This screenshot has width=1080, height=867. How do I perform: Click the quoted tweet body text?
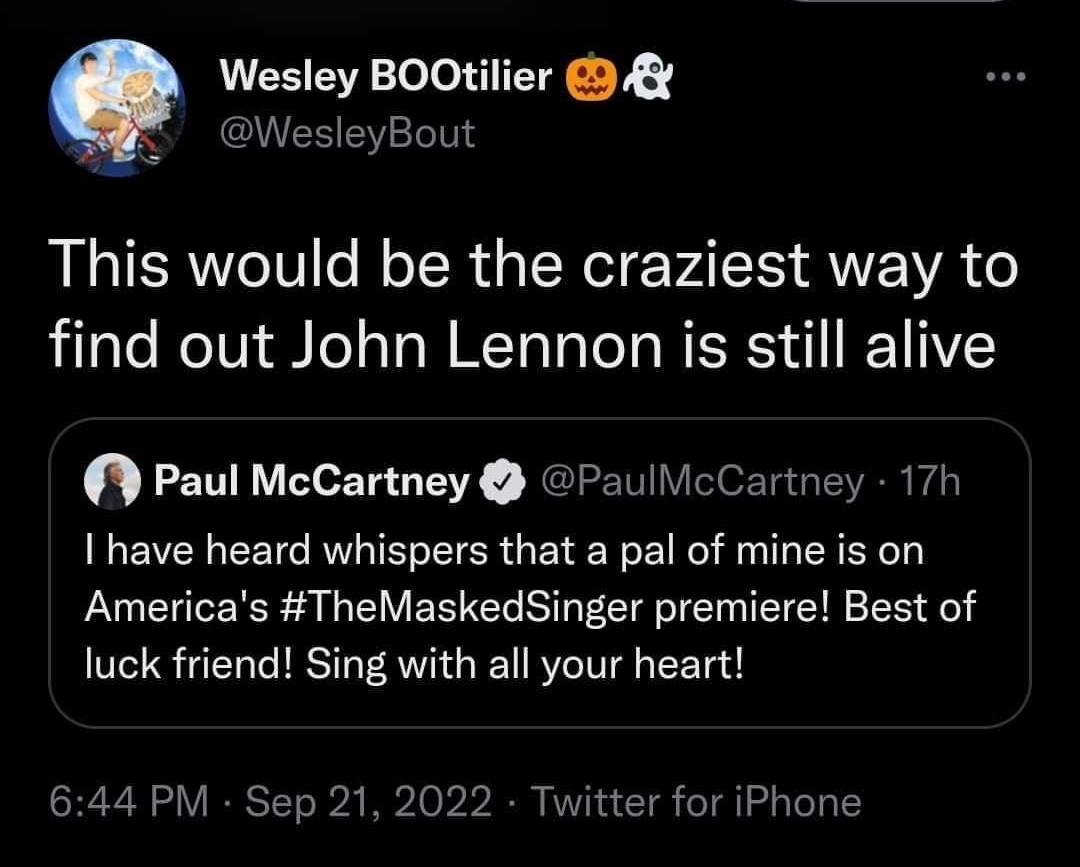(530, 605)
